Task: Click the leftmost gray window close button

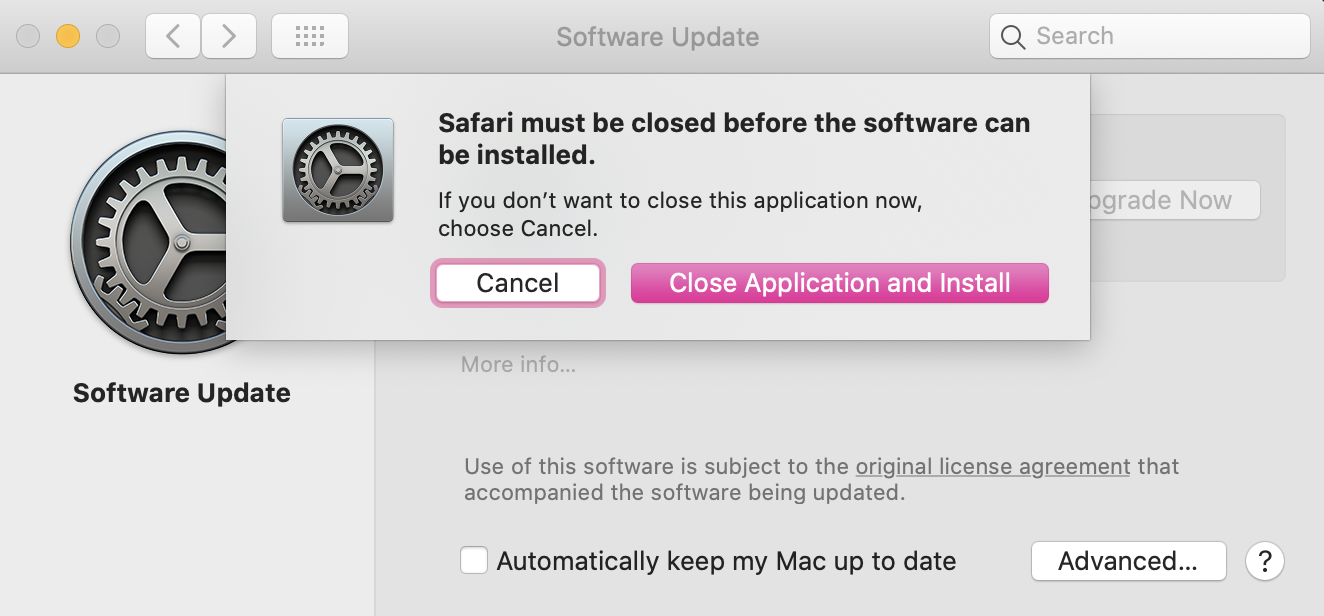Action: point(28,37)
